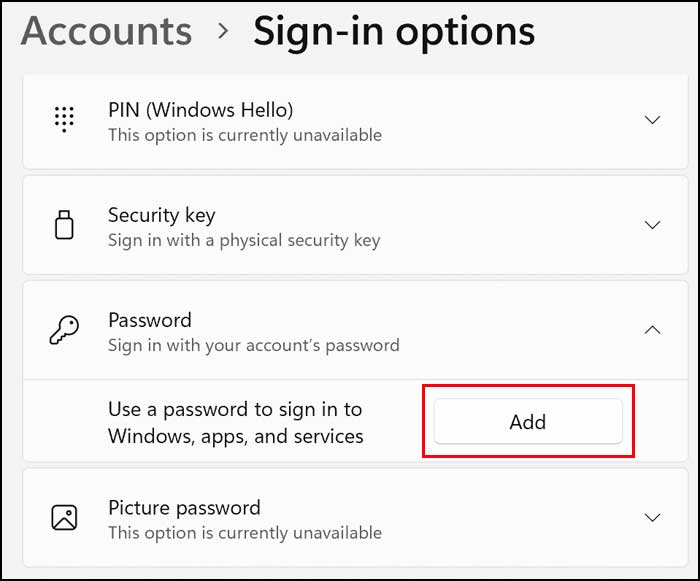The width and height of the screenshot is (700, 581).
Task: Expand the PIN (Windows Hello) chevron
Action: (652, 120)
